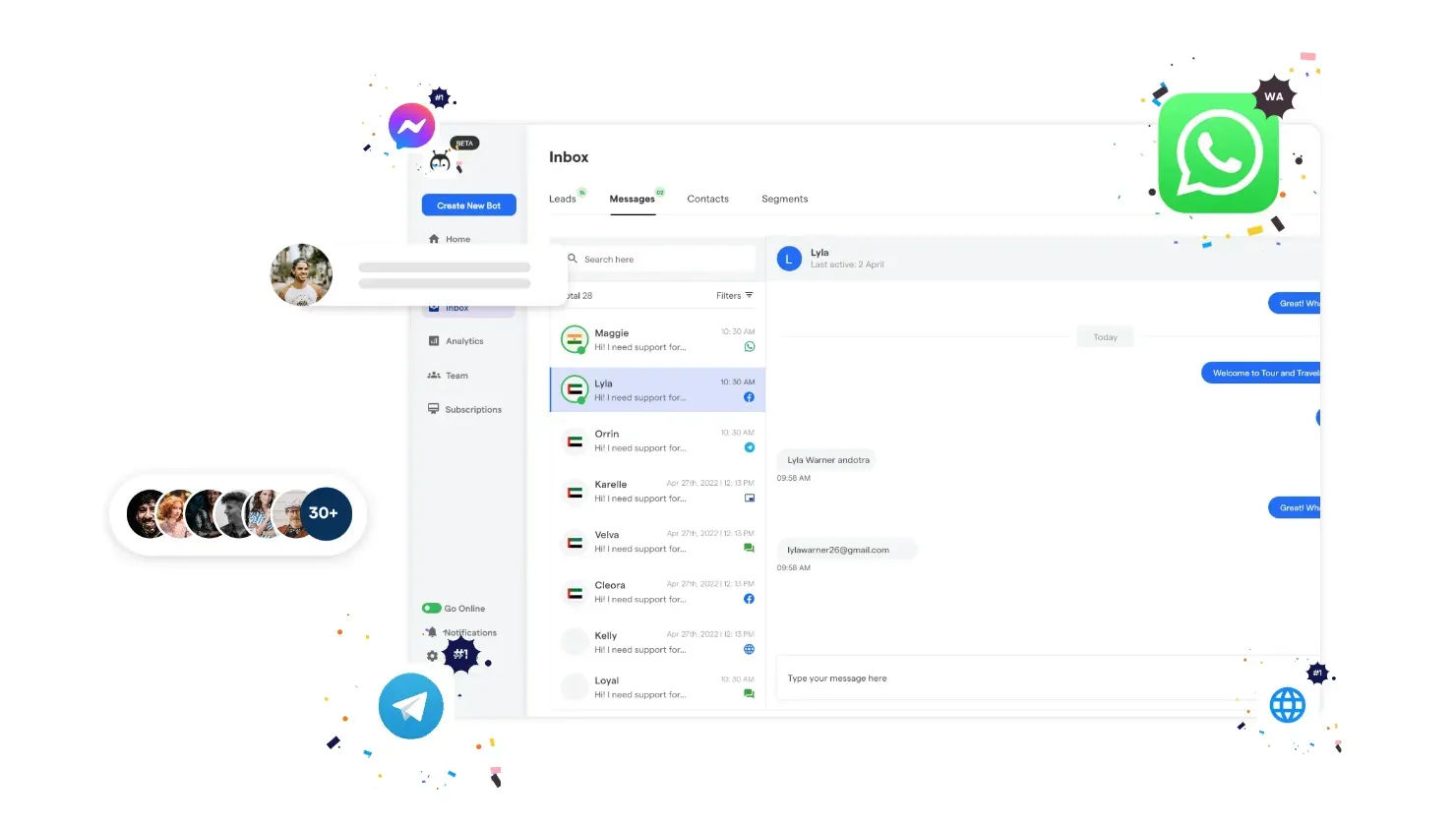1456x824 pixels.
Task: Open Maggie's conversation
Action: point(657,340)
